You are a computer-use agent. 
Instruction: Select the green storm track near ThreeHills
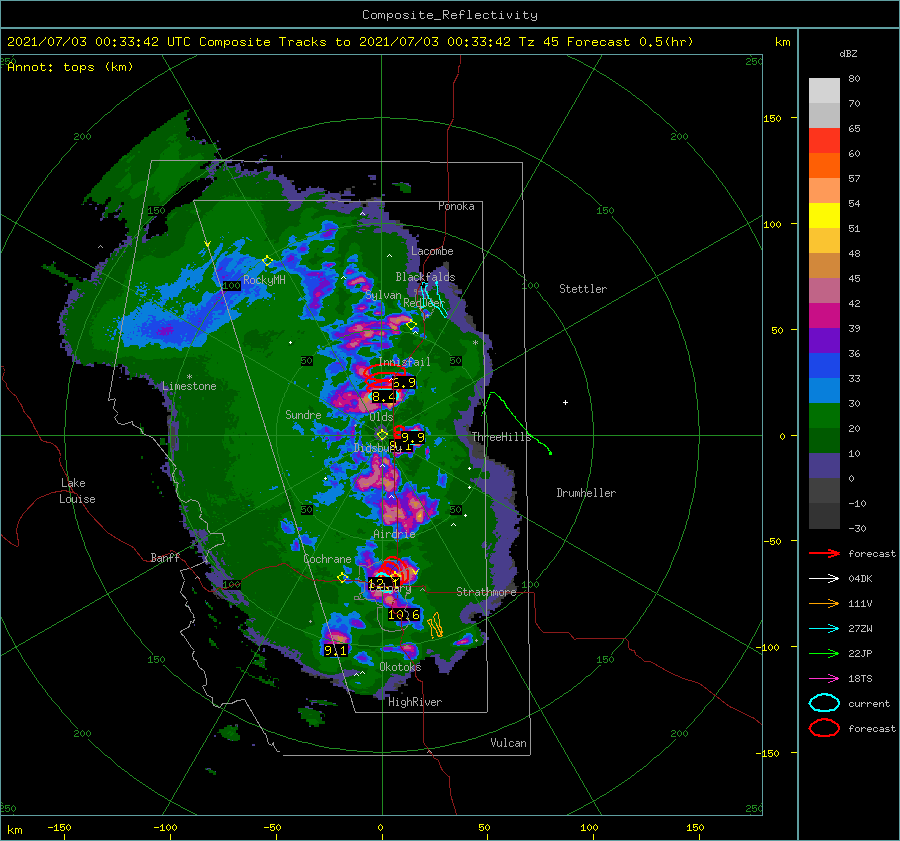click(x=519, y=423)
